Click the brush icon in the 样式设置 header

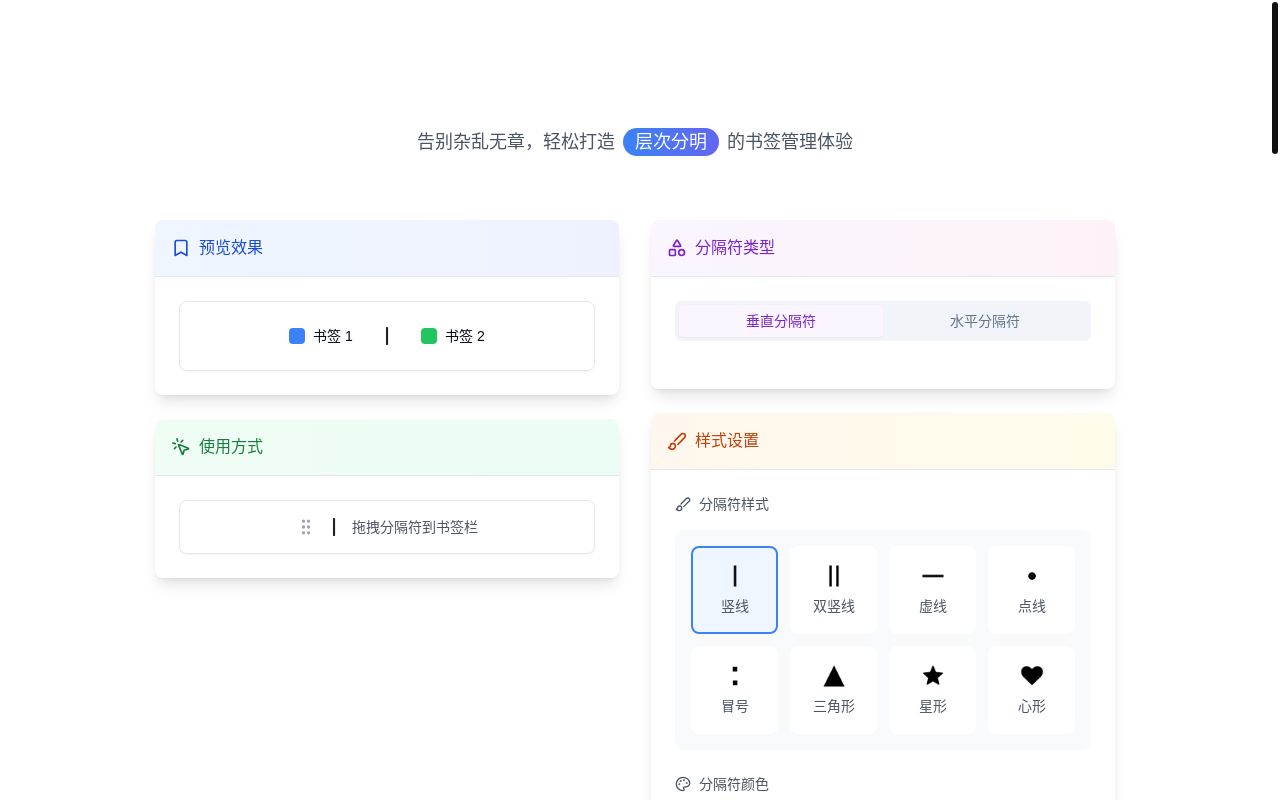pyautogui.click(x=677, y=441)
